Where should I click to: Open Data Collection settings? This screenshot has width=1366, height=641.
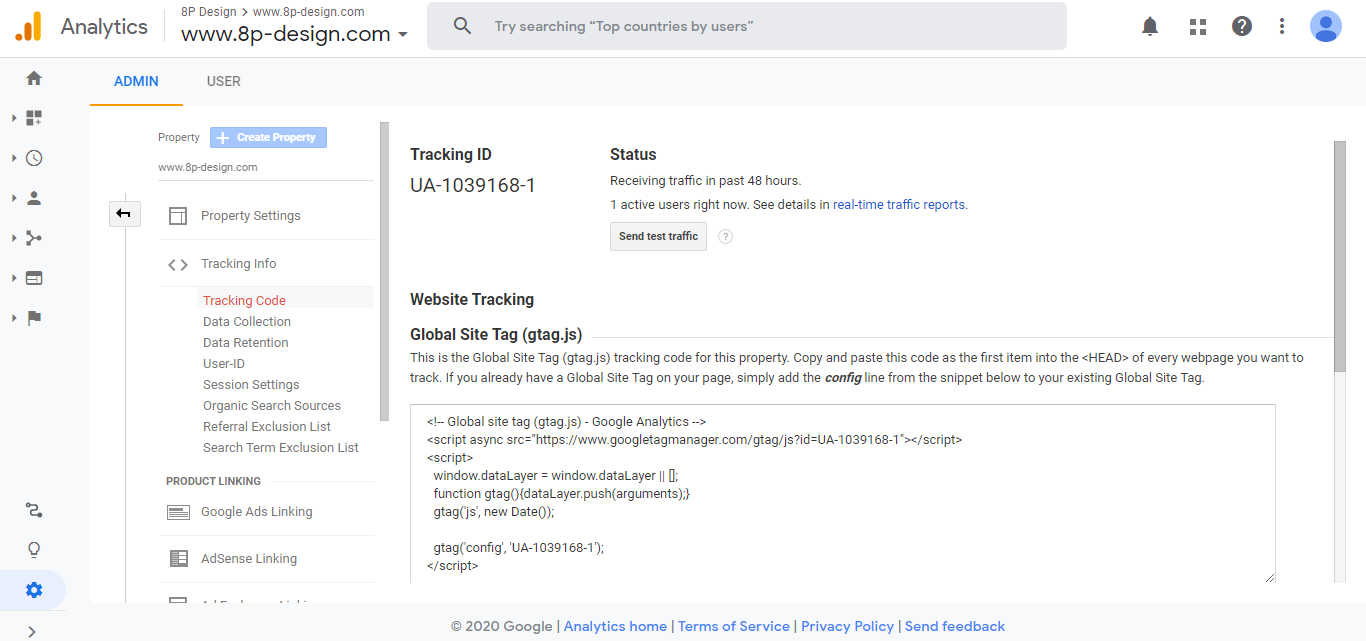(247, 322)
